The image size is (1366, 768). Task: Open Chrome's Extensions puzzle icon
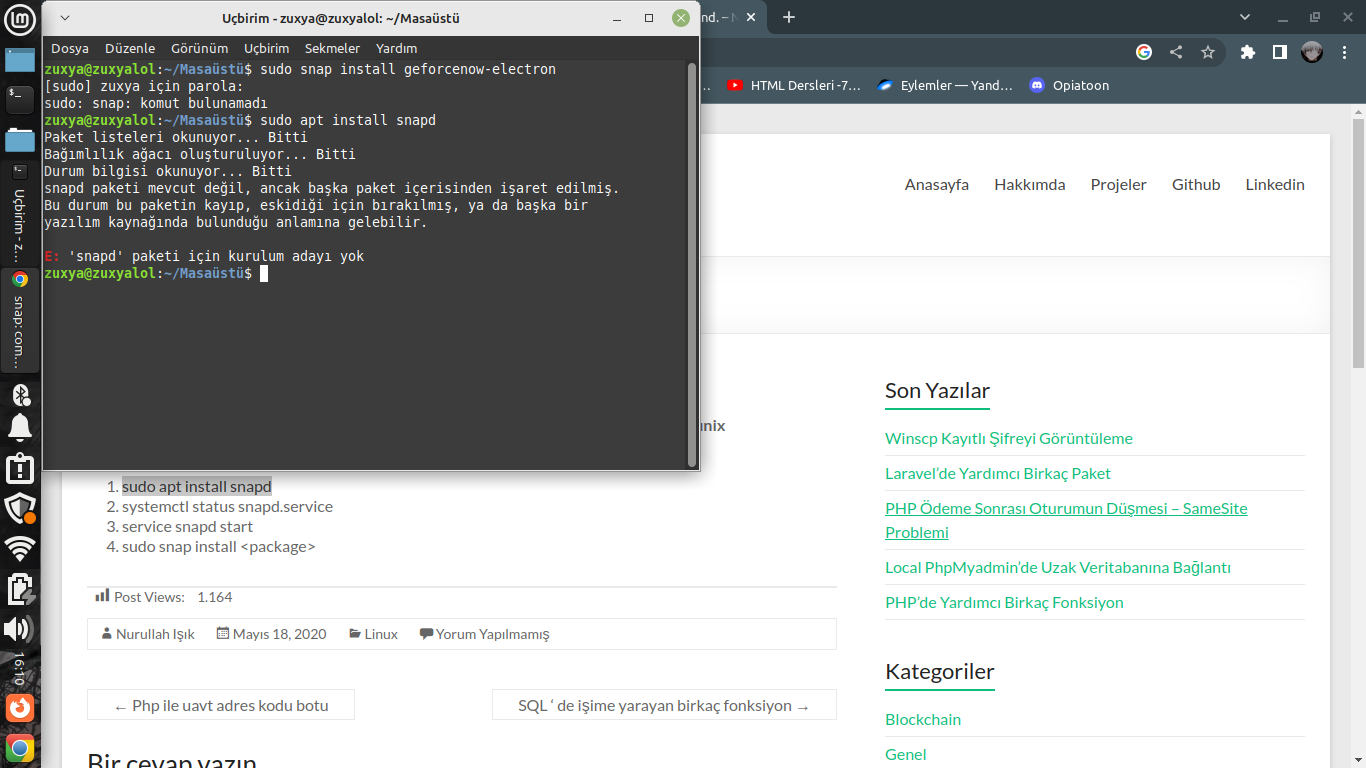pos(1248,52)
